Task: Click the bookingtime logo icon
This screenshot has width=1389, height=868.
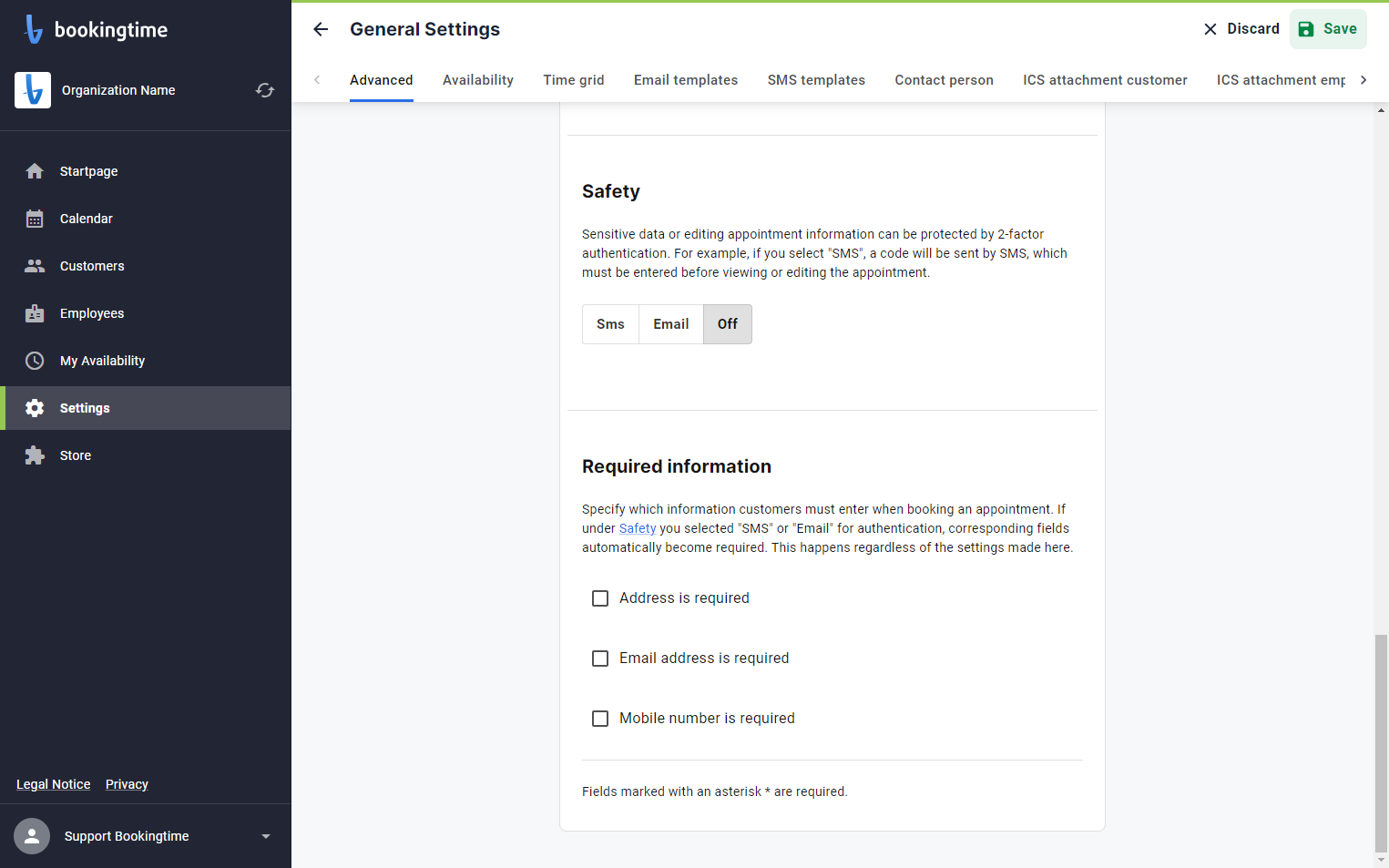Action: pyautogui.click(x=34, y=29)
